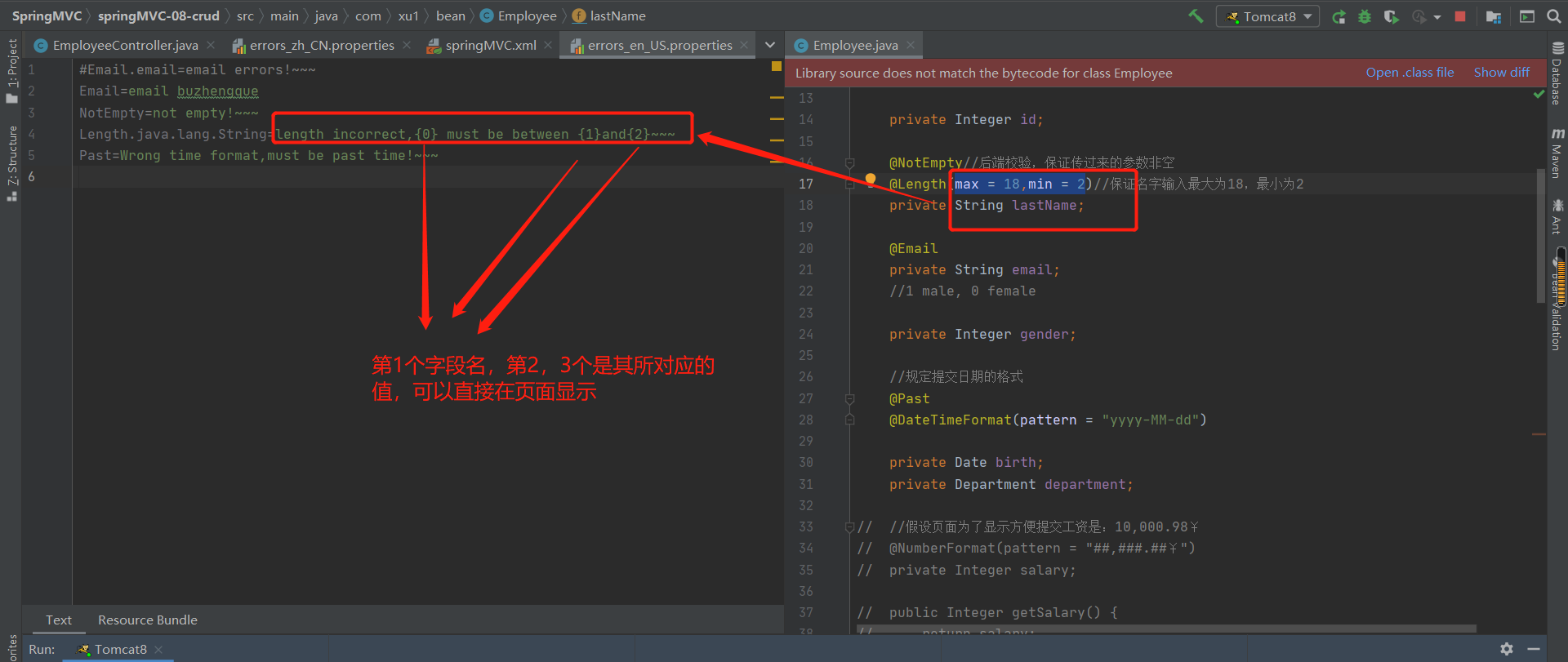Switch to the Text editor tab

point(58,620)
